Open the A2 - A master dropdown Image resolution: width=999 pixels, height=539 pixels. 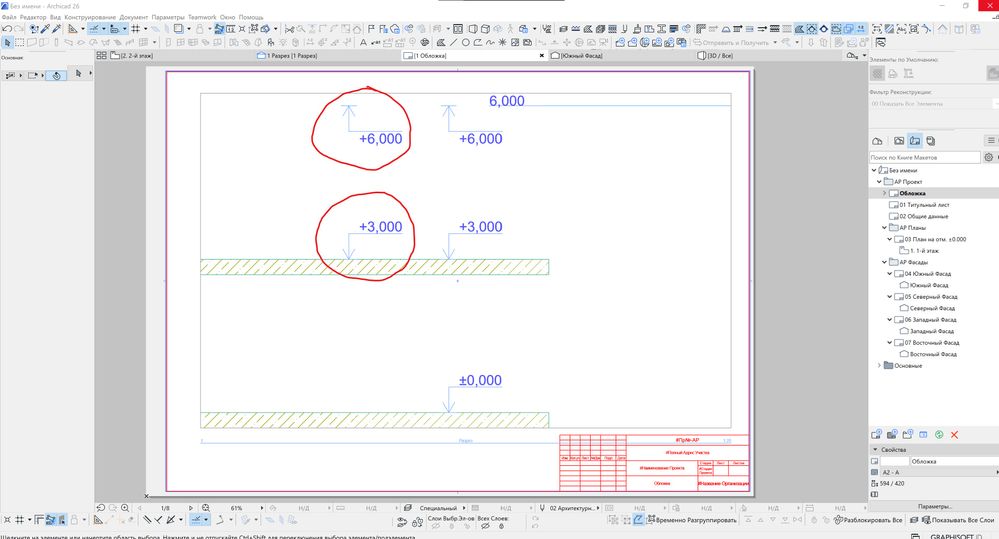point(938,472)
